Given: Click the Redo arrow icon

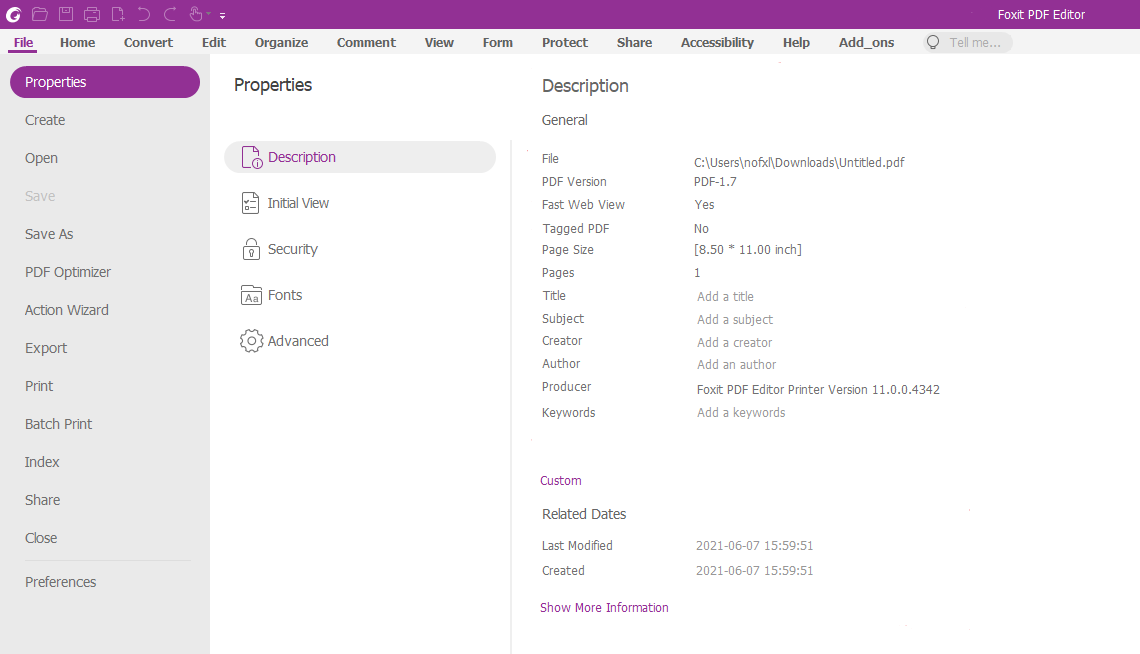Looking at the screenshot, I should (x=169, y=14).
